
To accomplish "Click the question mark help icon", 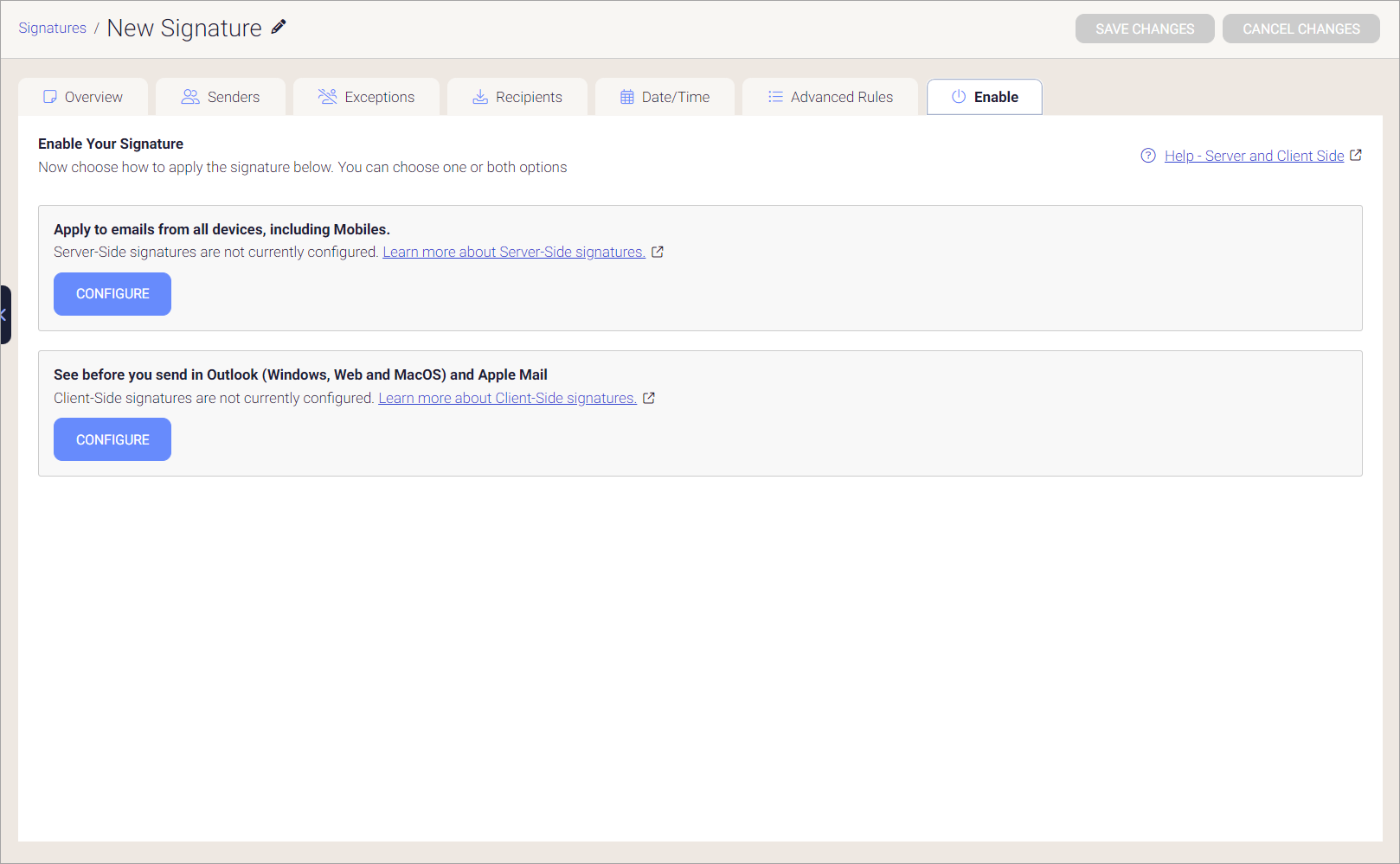I will (x=1147, y=156).
